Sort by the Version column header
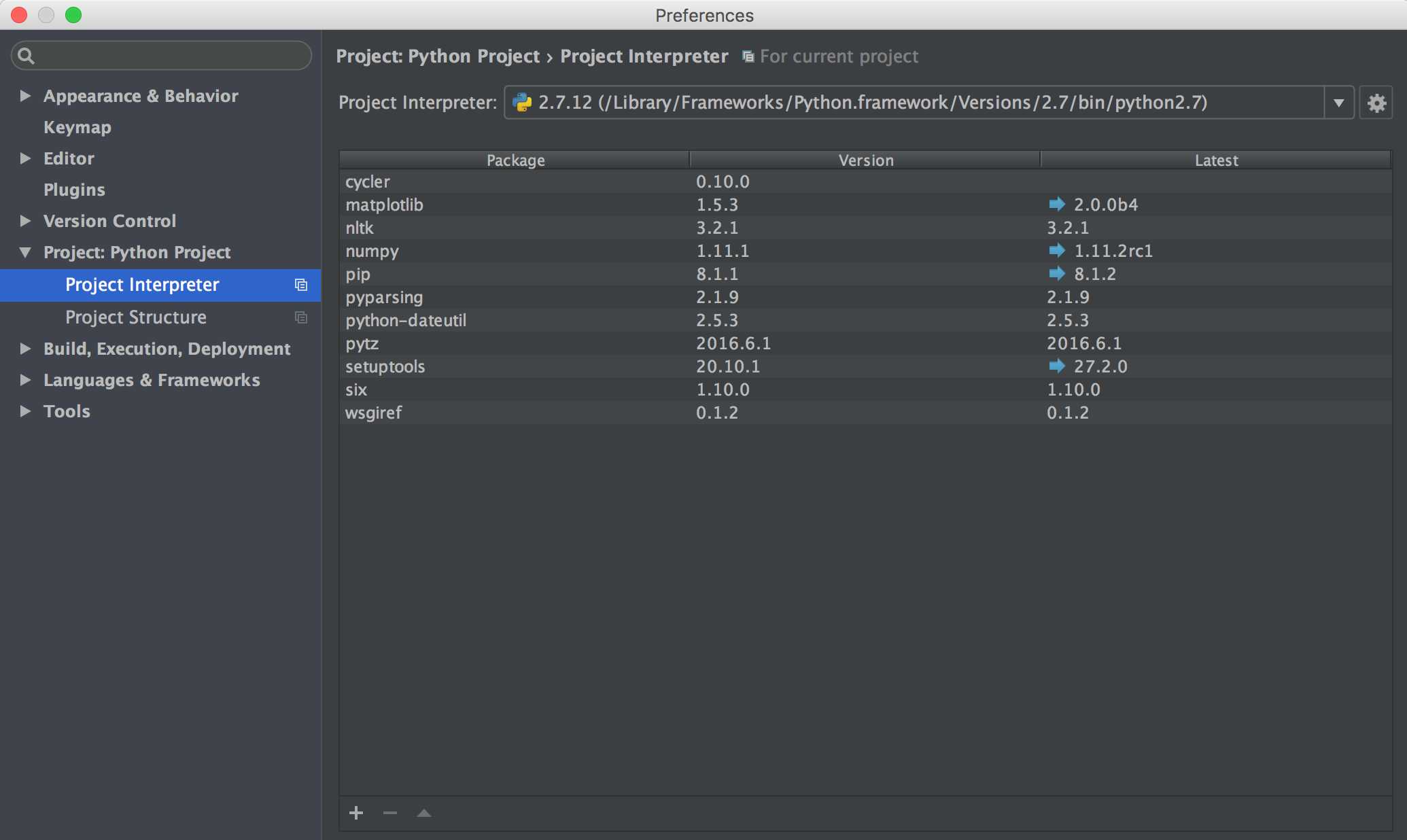The image size is (1407, 840). (865, 160)
